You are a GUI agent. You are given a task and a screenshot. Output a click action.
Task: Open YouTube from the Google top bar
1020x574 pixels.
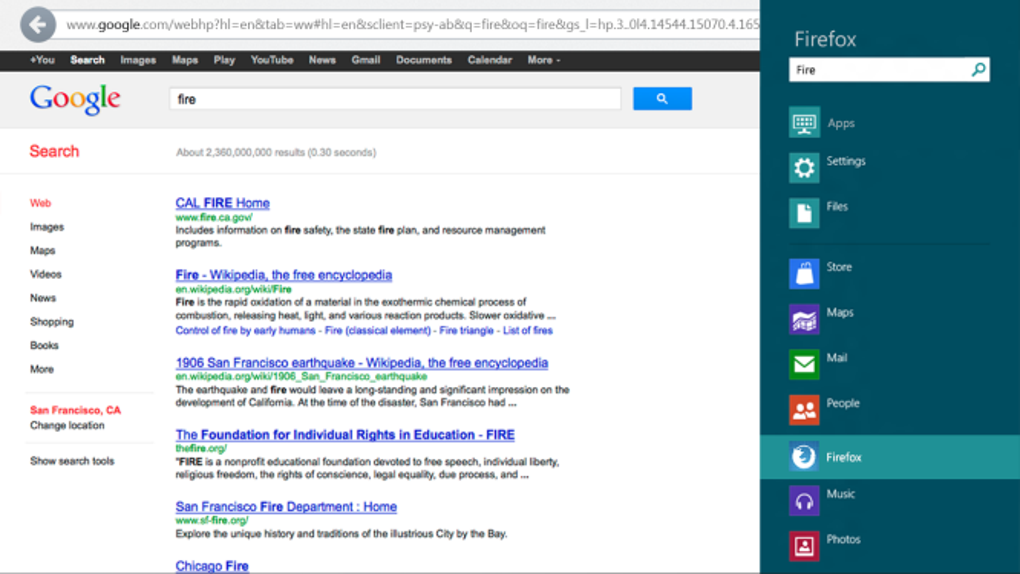click(272, 60)
